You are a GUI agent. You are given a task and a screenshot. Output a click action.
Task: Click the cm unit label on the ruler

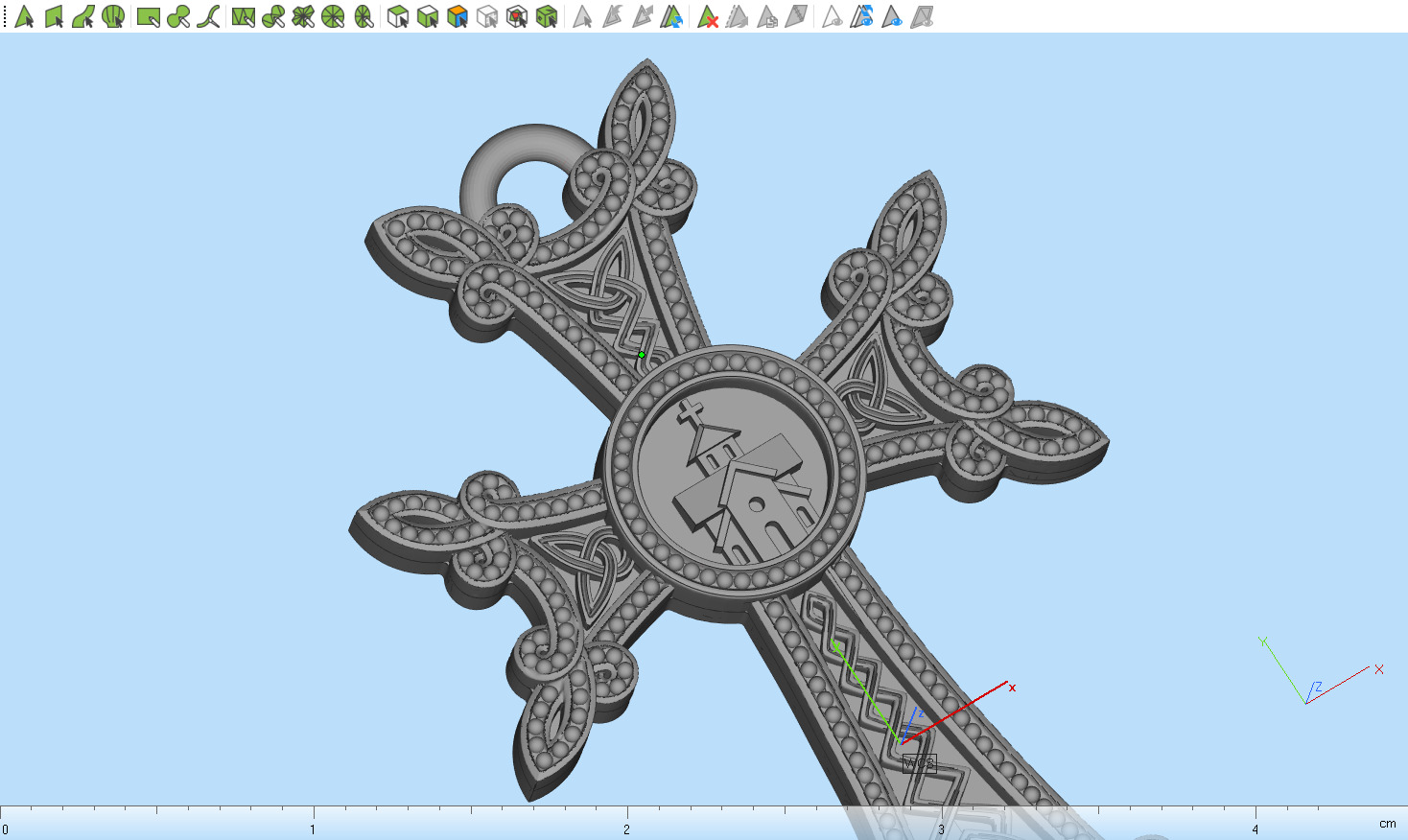pos(1387,824)
